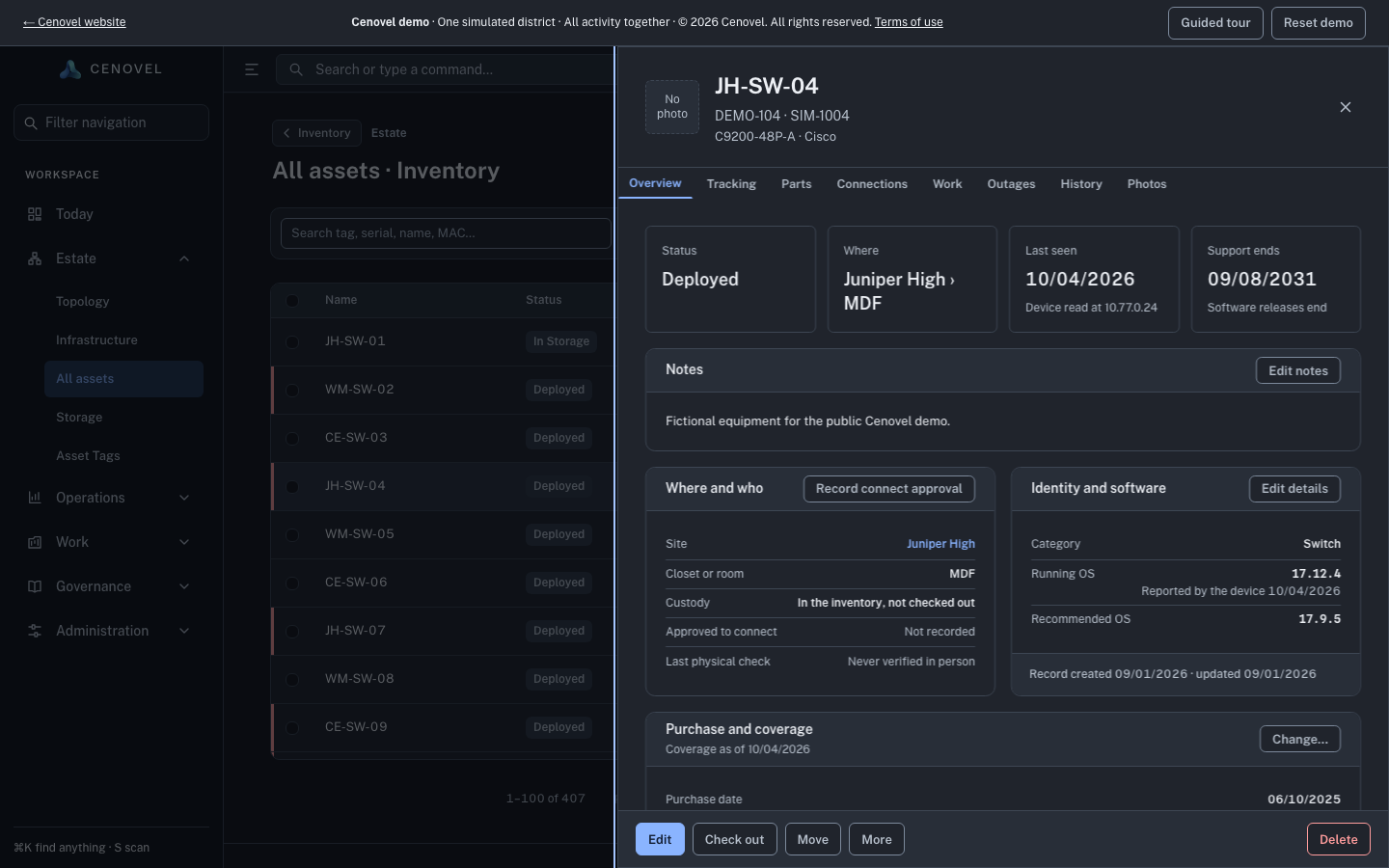Switch to the Tracking tab

(731, 184)
